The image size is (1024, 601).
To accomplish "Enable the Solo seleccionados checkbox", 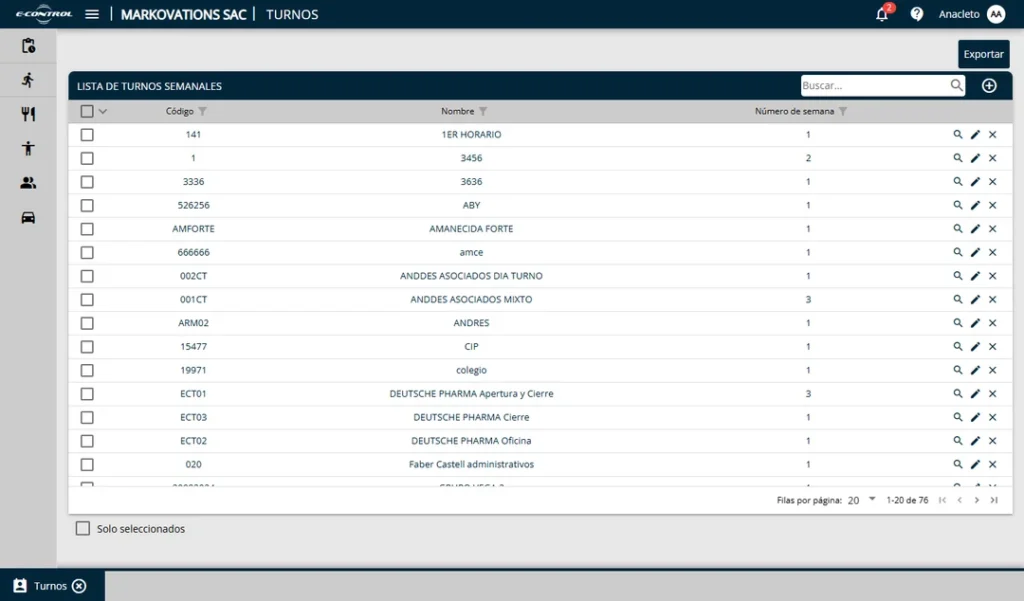I will [x=83, y=529].
